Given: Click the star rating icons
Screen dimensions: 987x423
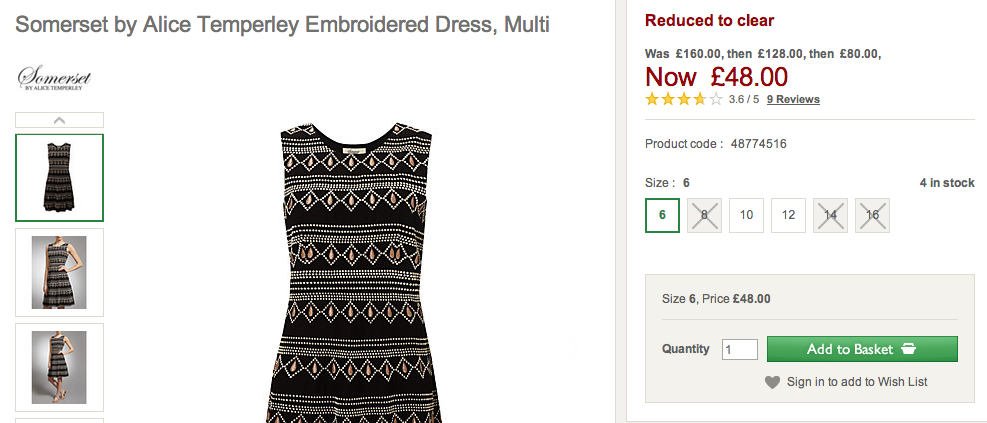Looking at the screenshot, I should pos(684,99).
